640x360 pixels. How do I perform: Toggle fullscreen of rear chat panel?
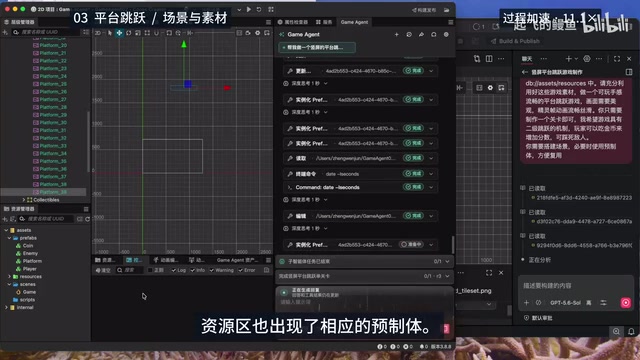pyautogui.click(x=617, y=59)
